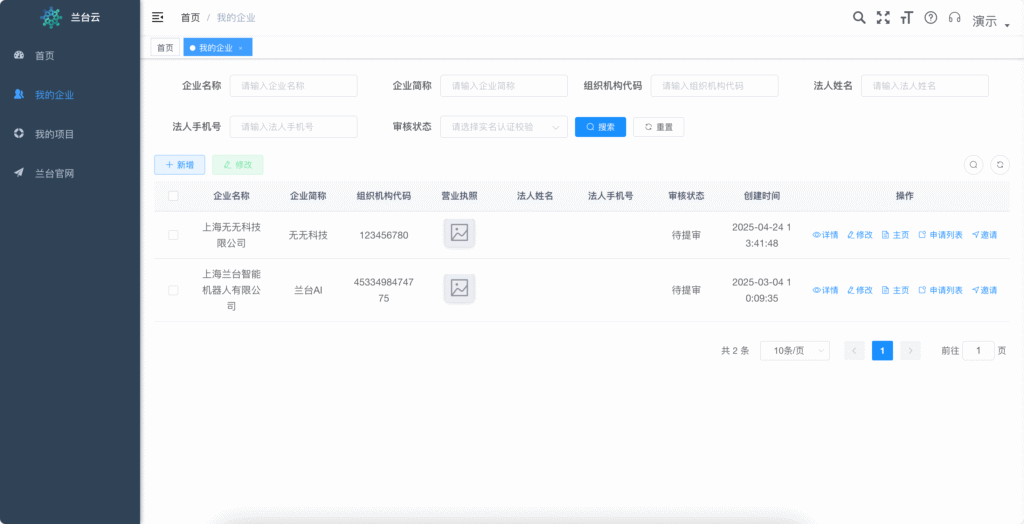Click the headset customer service icon
Screen dimensions: 1024x524
click(955, 17)
